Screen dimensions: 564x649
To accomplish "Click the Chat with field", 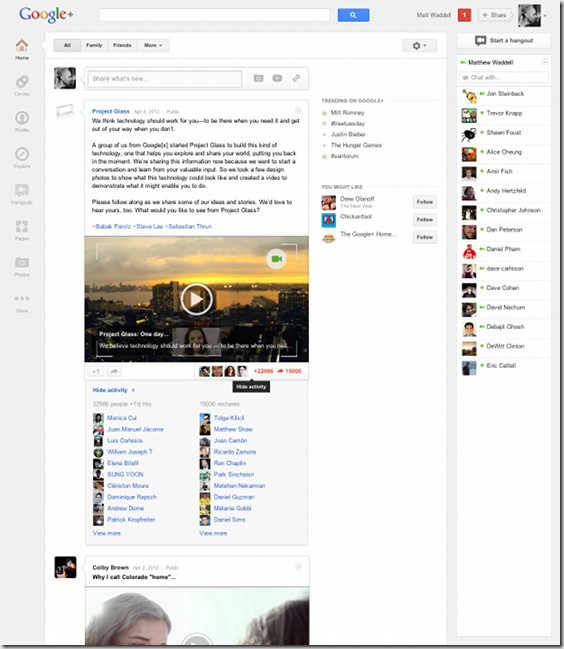I will pos(504,77).
